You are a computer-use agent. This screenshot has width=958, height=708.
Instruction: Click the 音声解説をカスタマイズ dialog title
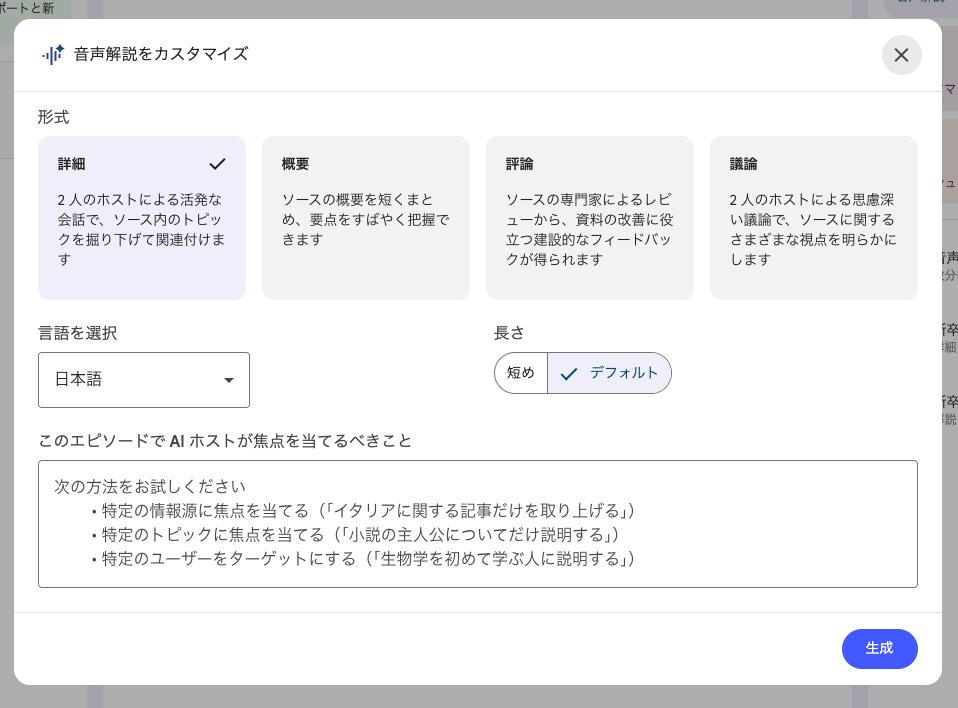[140, 55]
